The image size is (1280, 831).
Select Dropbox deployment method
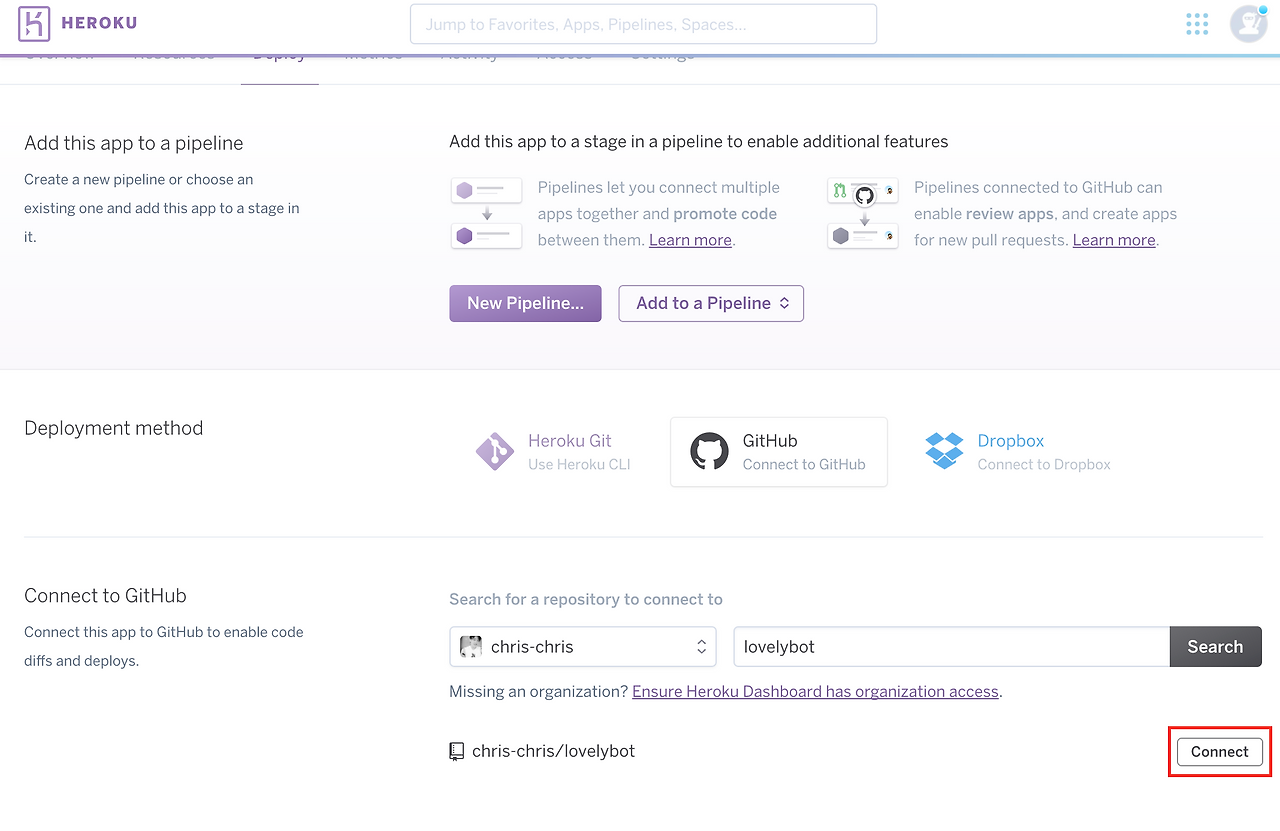click(1018, 452)
